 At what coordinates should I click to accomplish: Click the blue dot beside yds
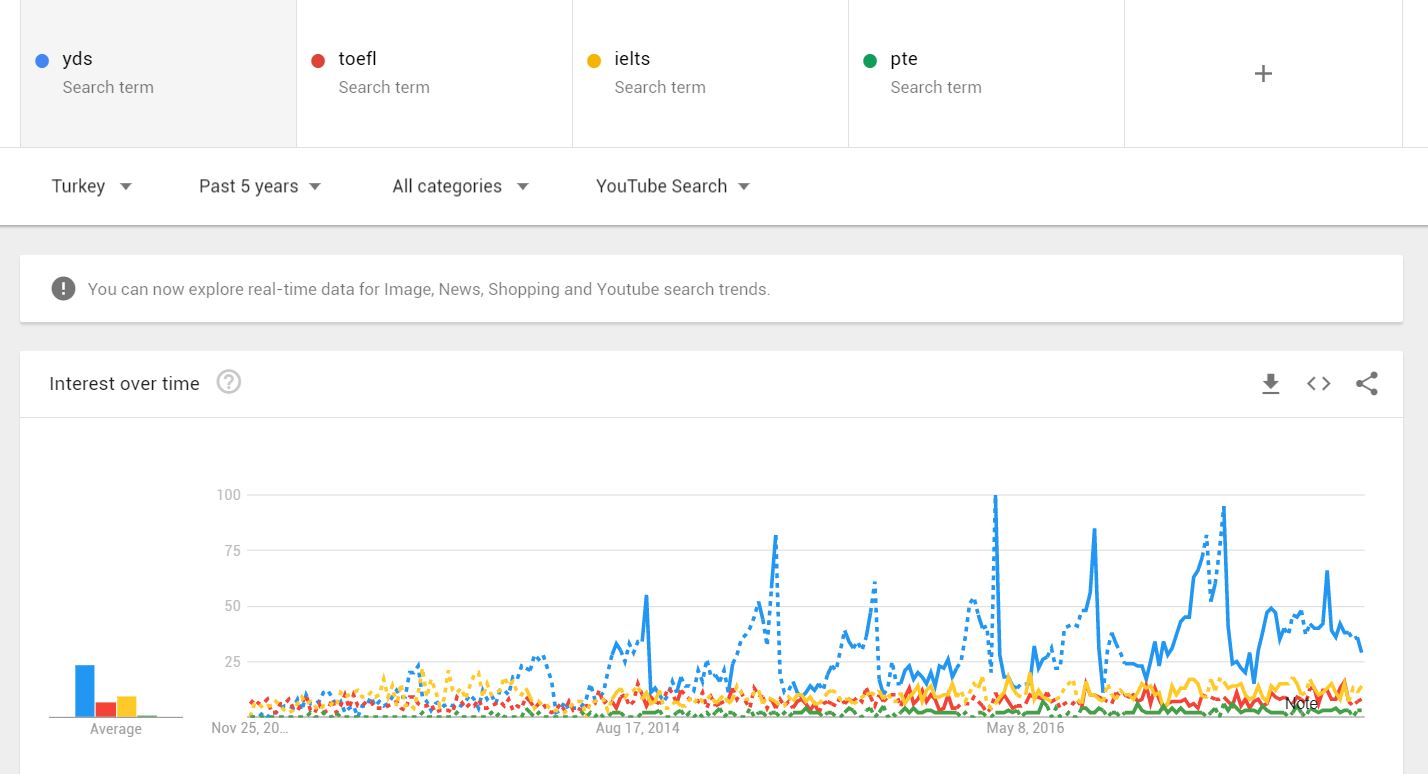point(42,61)
